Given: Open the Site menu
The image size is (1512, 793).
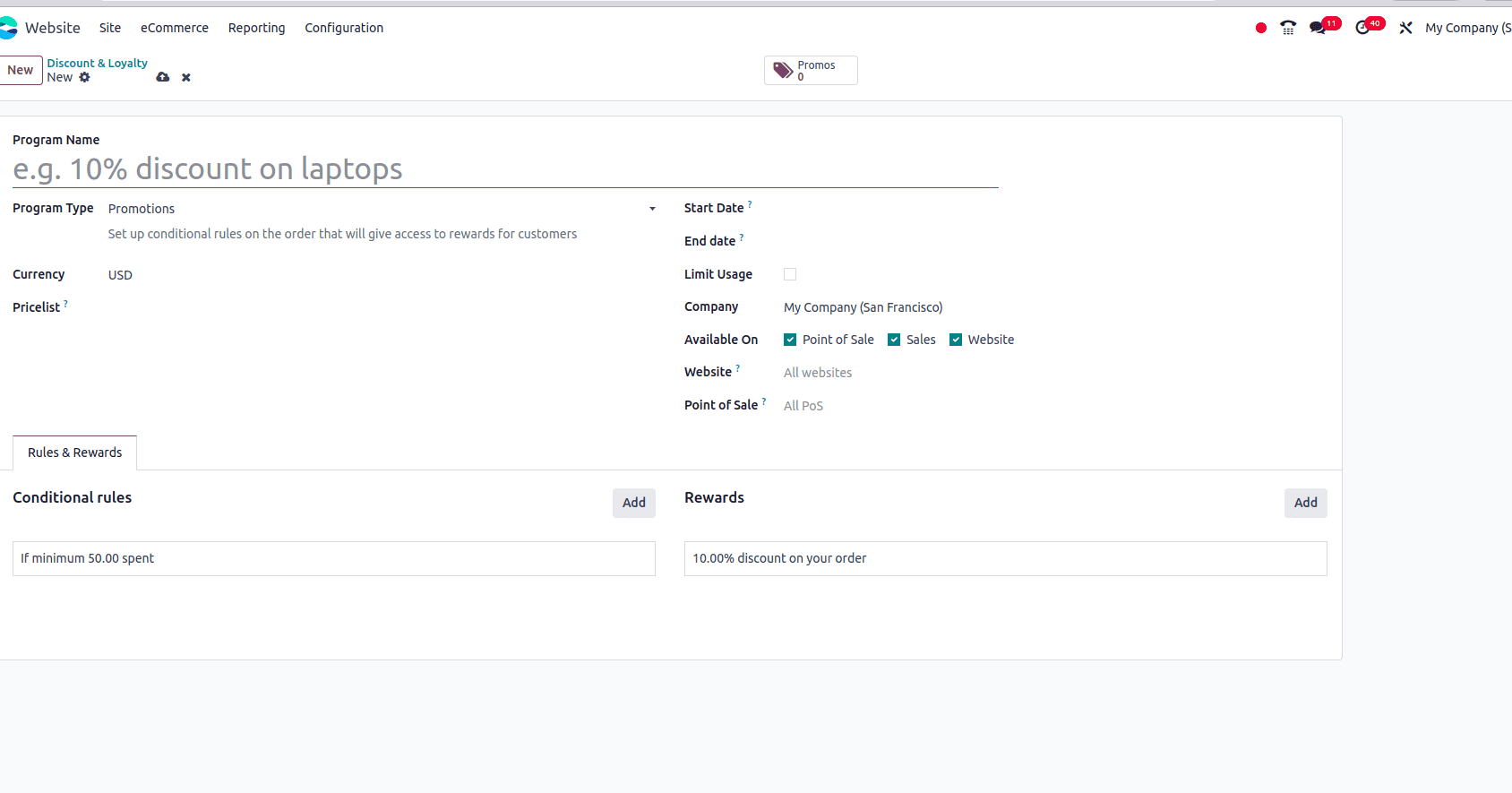Looking at the screenshot, I should [x=110, y=28].
